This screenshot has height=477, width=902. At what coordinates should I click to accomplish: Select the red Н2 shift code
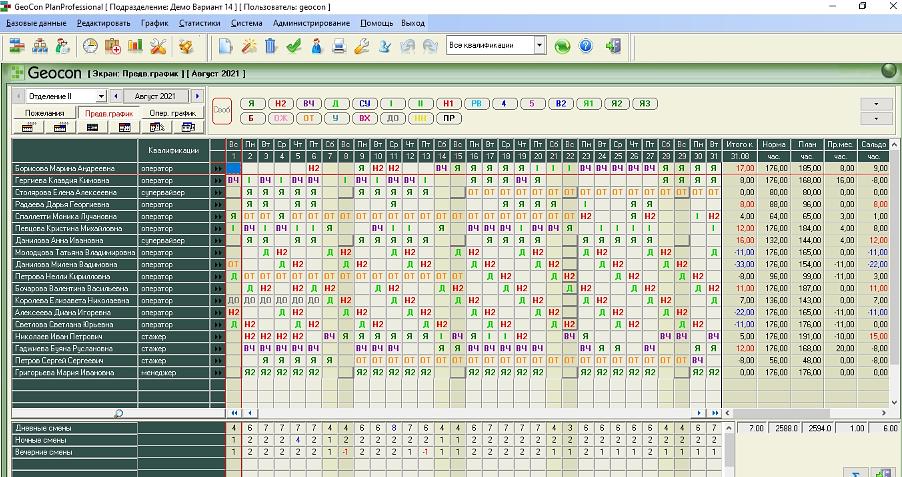[x=280, y=103]
